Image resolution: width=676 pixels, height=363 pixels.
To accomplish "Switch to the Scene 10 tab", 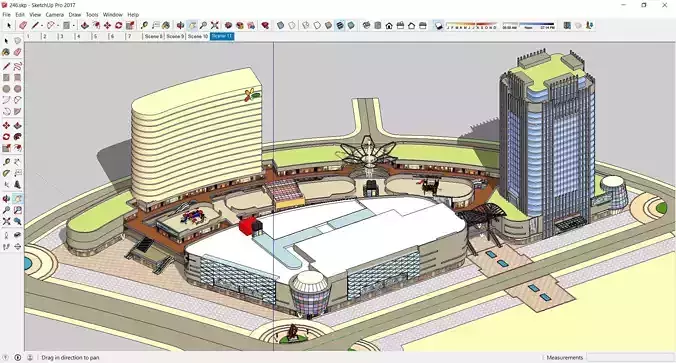I will pyautogui.click(x=198, y=36).
